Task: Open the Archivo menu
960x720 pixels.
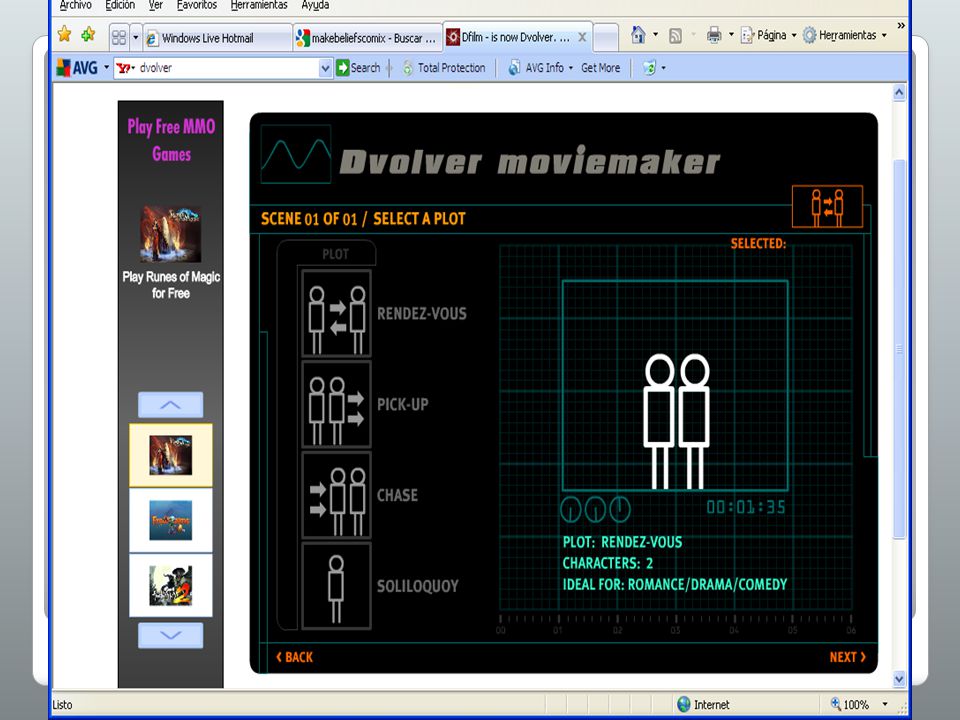Action: [75, 5]
